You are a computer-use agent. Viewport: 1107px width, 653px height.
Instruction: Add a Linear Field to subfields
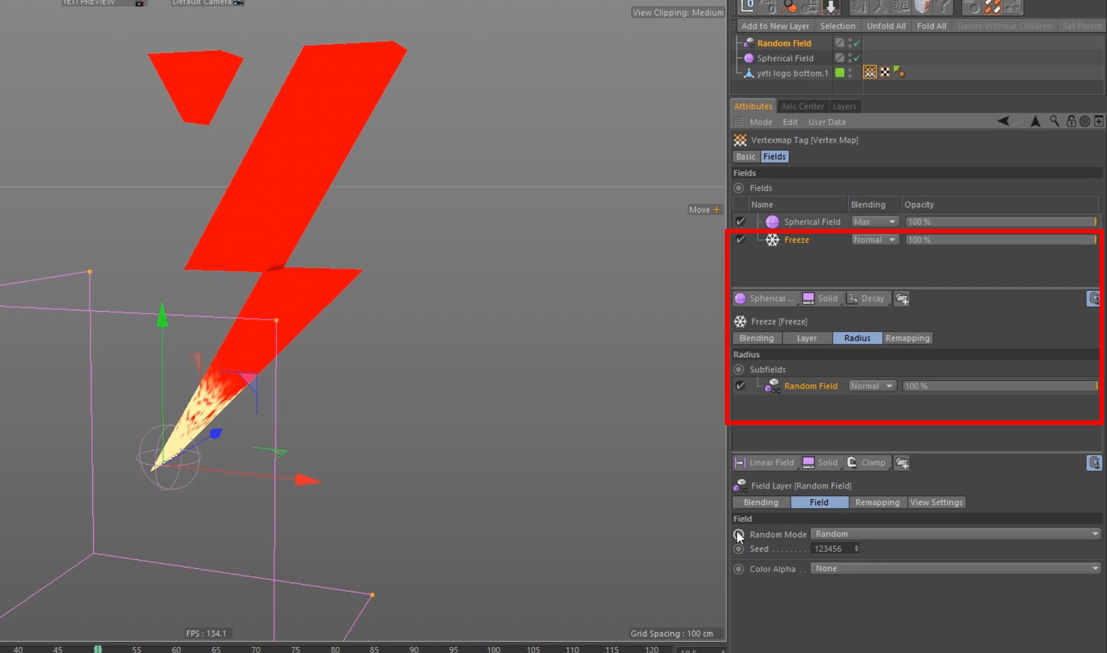click(x=765, y=463)
